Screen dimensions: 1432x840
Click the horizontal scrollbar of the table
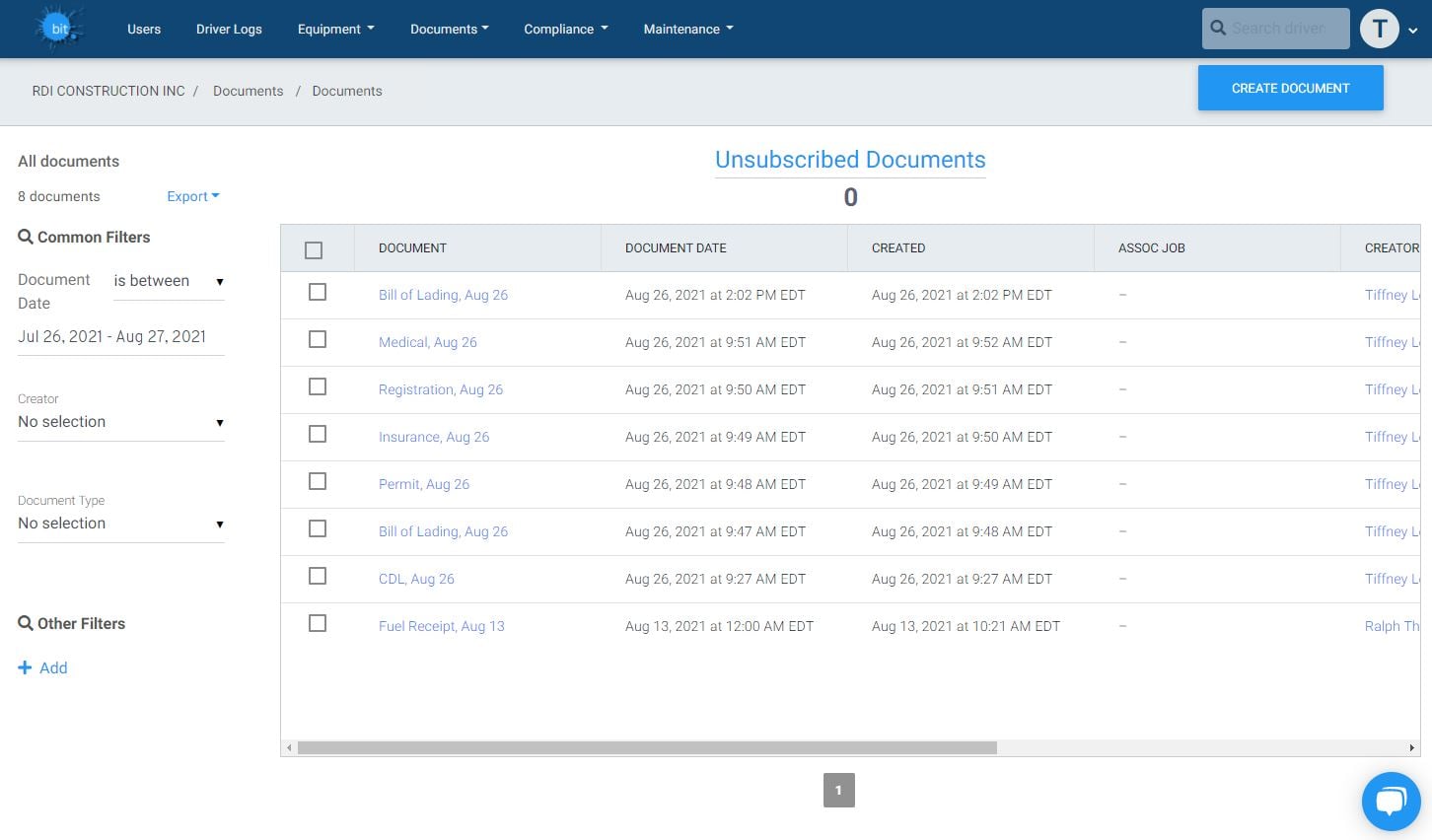[x=647, y=748]
